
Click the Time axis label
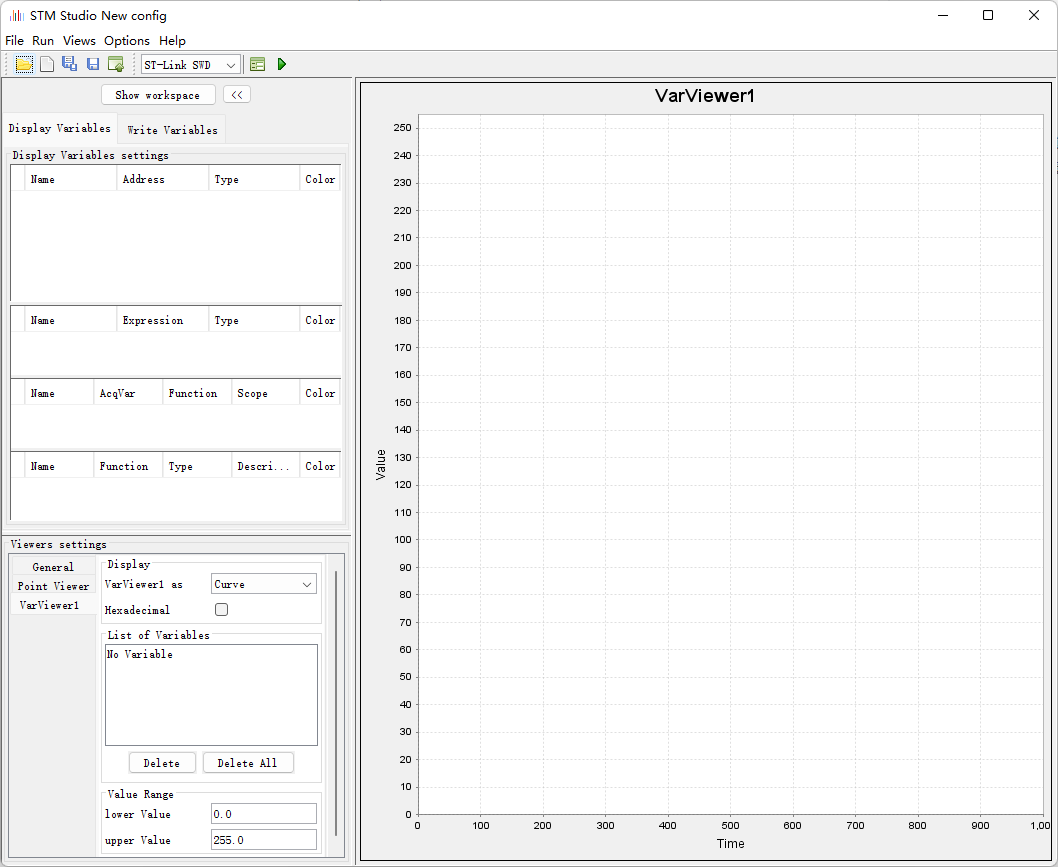(x=731, y=843)
